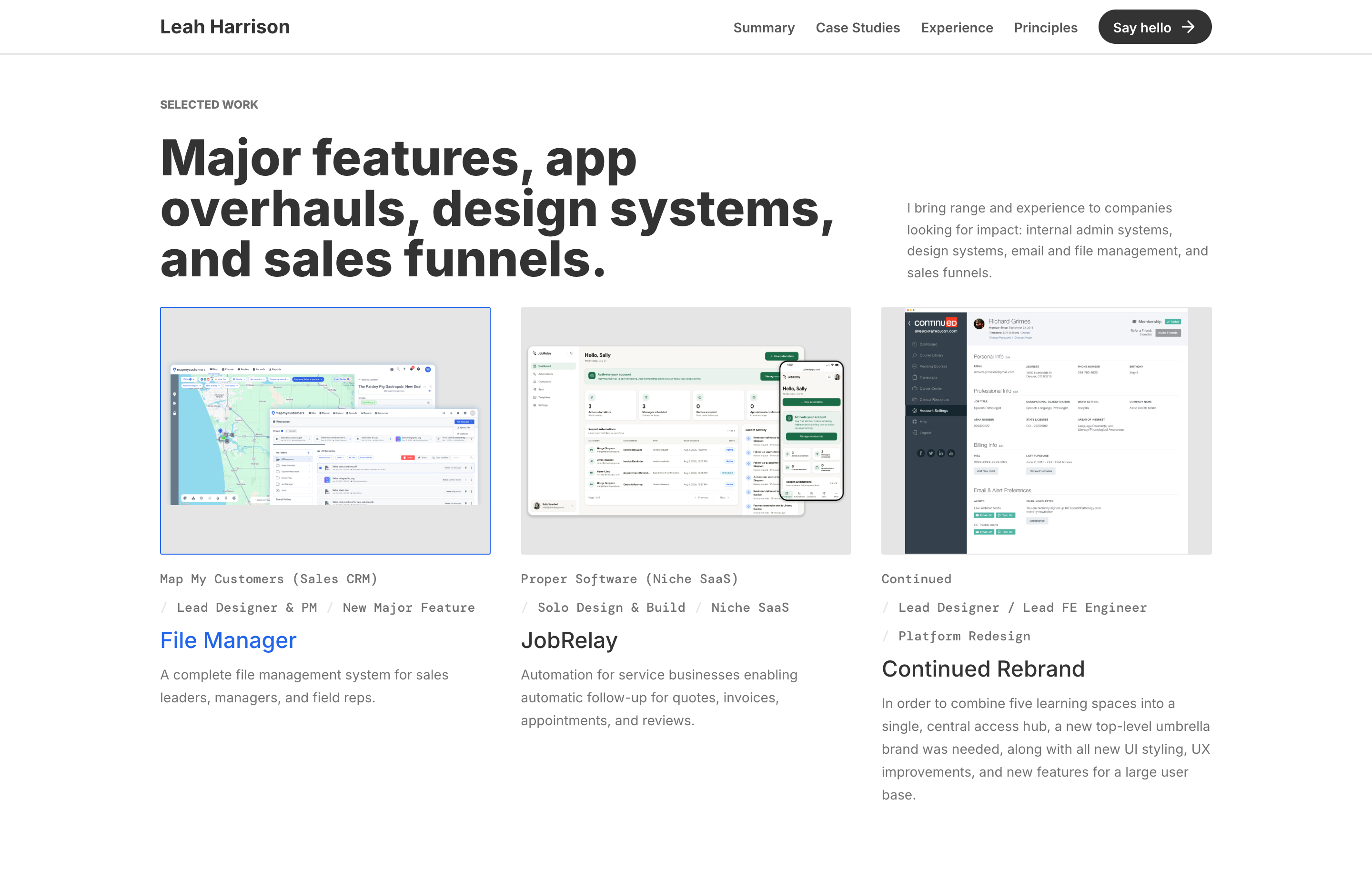Click the Continued account settings thumbnail
1372x871 pixels.
[1046, 430]
